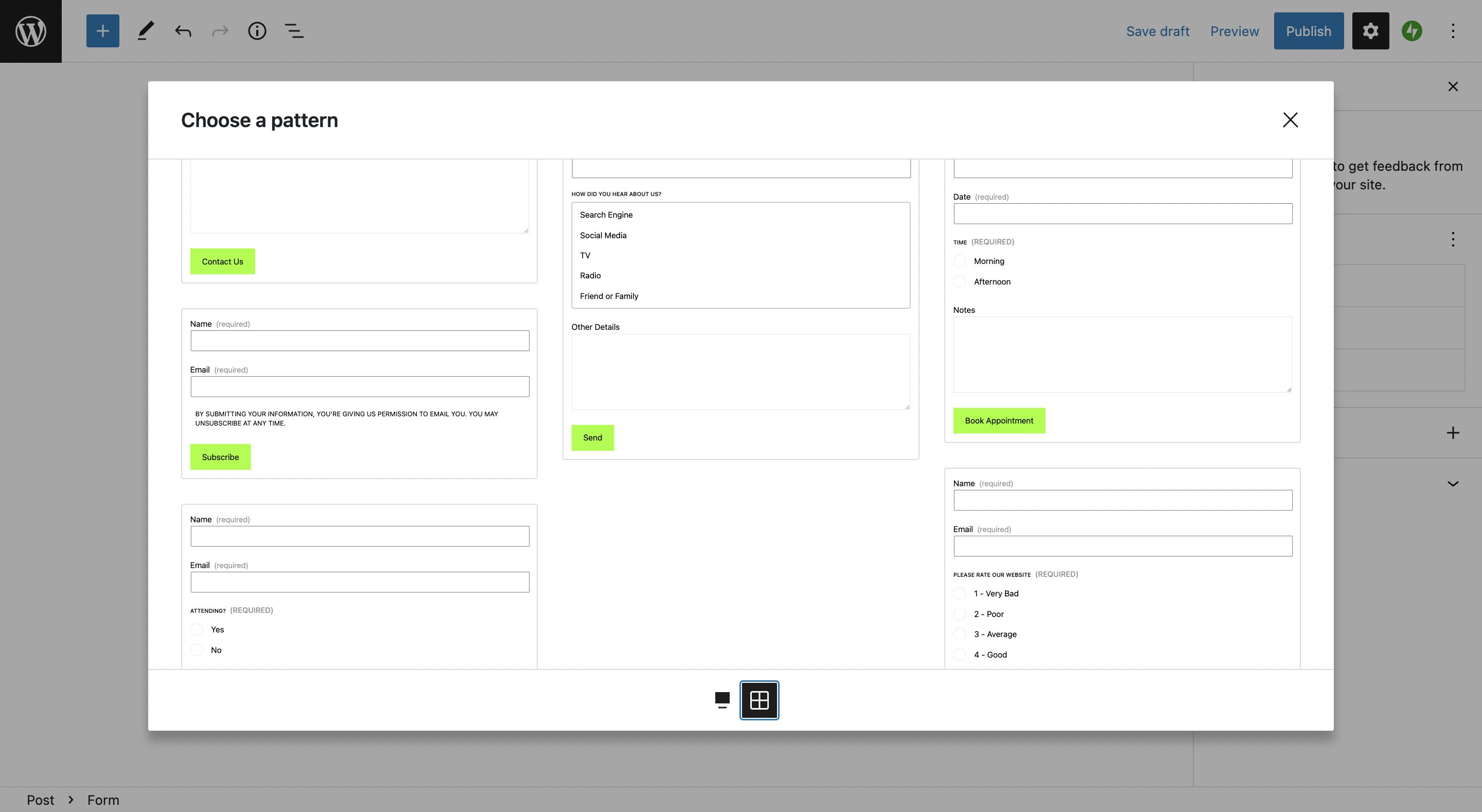Viewport: 1482px width, 812px height.
Task: Click the WordPress logo icon
Action: (30, 31)
